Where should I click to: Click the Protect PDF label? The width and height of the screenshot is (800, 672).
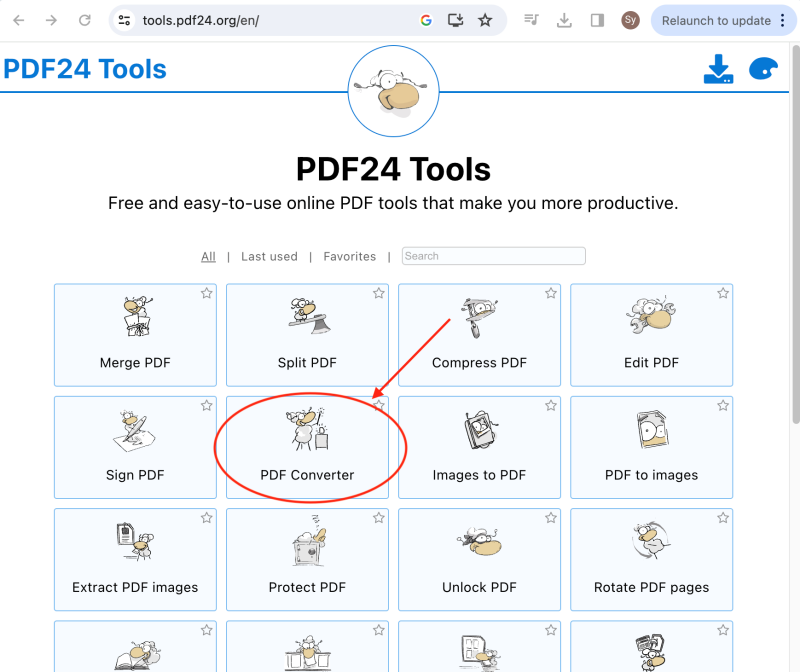[307, 587]
